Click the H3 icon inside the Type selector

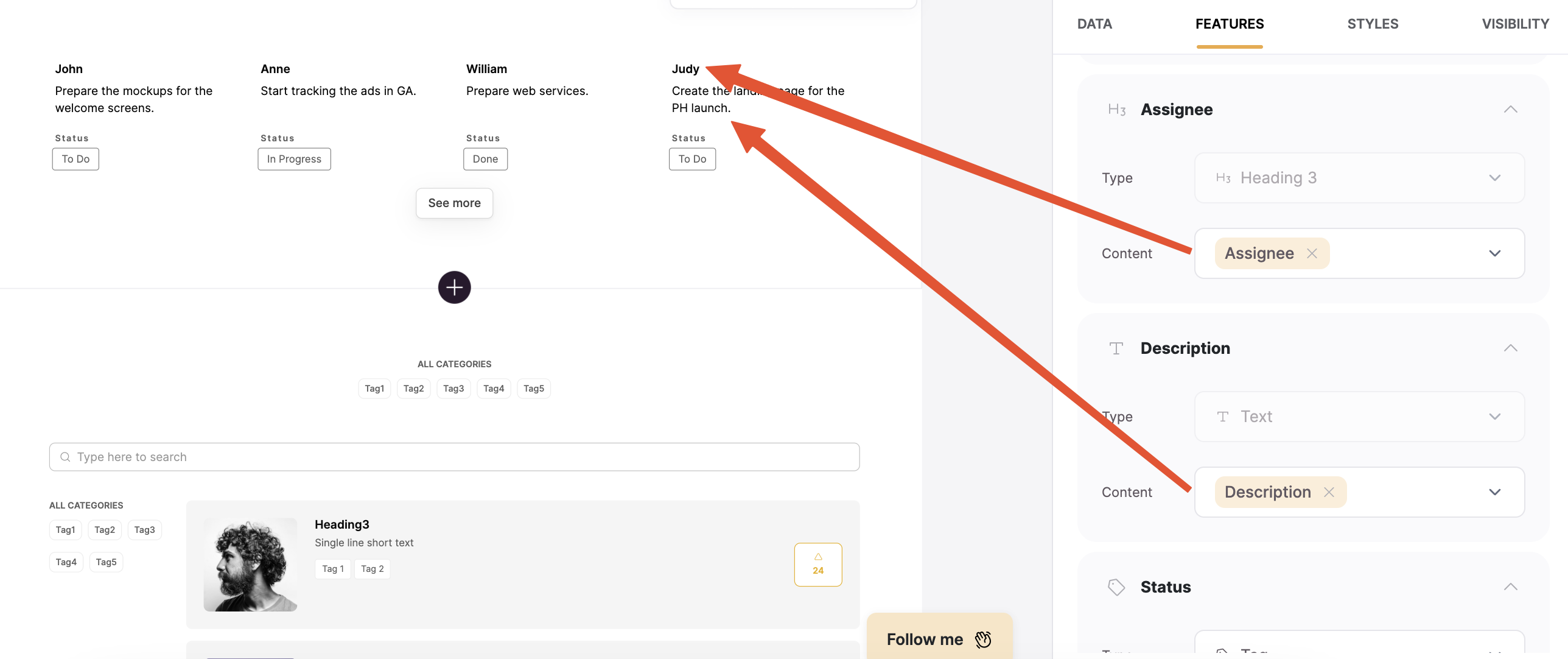[x=1224, y=178]
